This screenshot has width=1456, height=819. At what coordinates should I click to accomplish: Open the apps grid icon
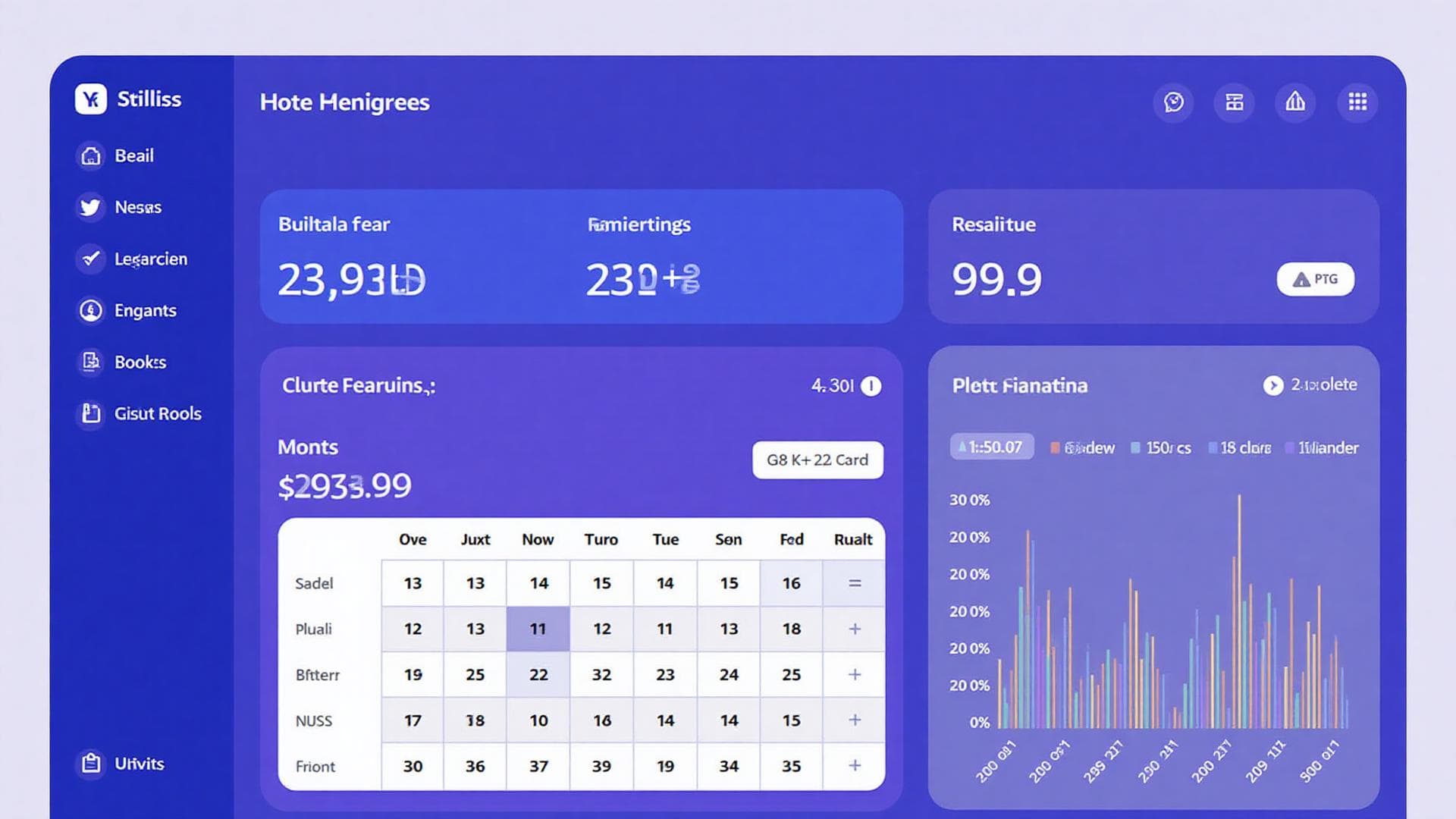point(1357,102)
